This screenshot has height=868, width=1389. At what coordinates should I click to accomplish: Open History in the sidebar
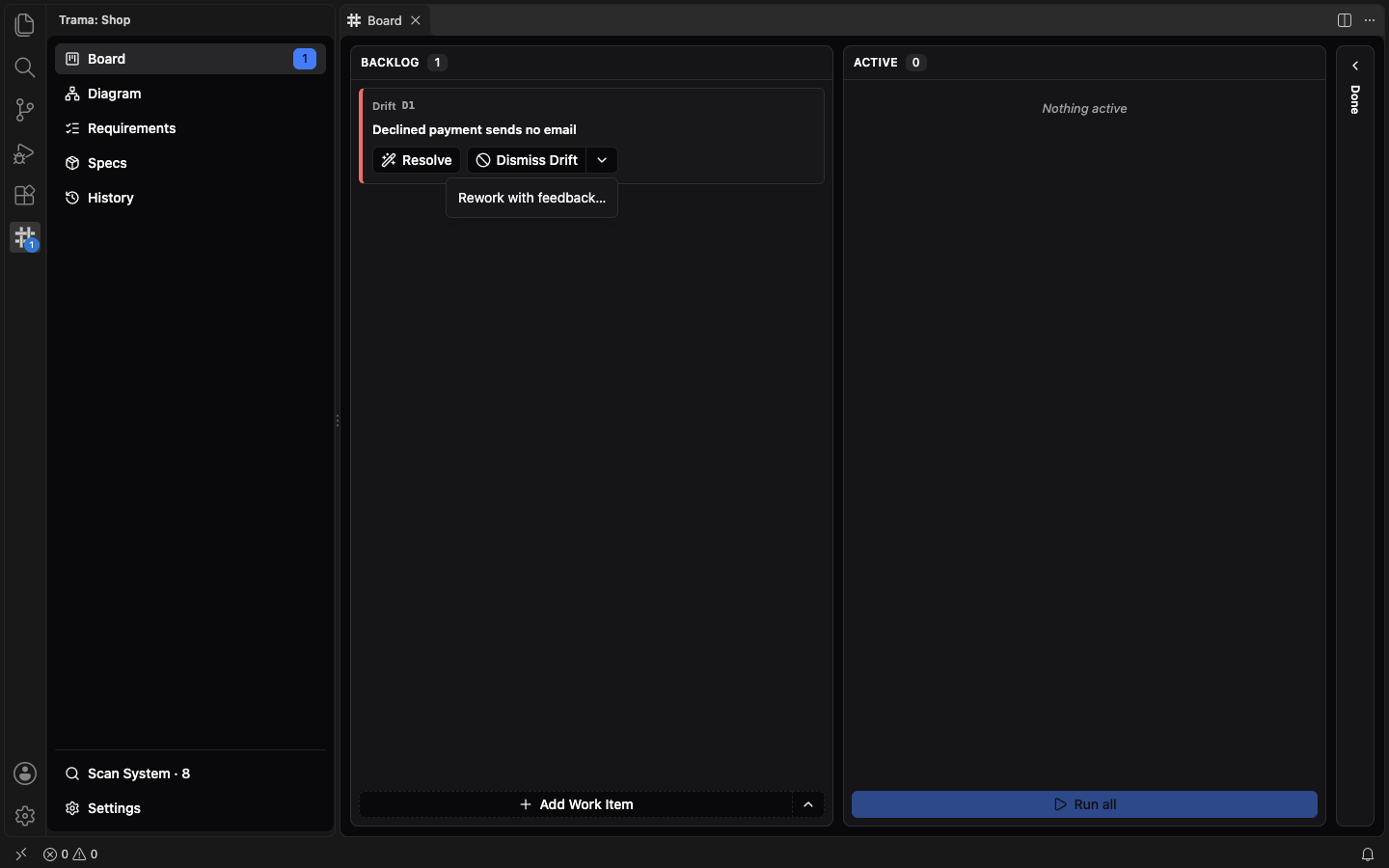191,198
